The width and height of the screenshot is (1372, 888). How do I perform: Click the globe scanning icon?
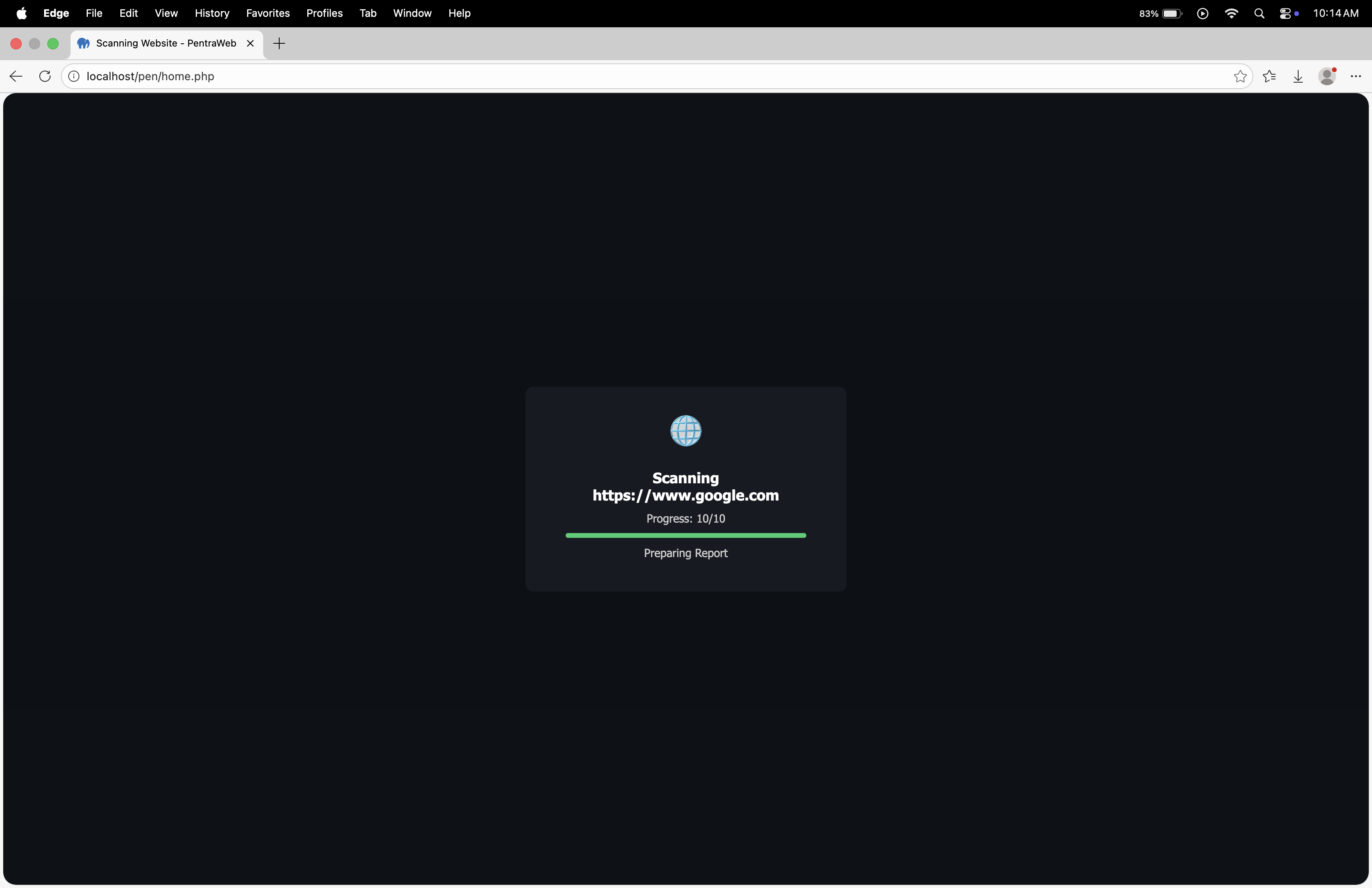point(686,430)
